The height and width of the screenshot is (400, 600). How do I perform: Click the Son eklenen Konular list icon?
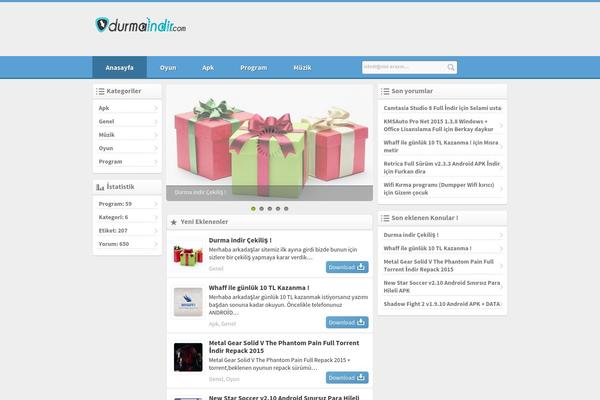385,218
